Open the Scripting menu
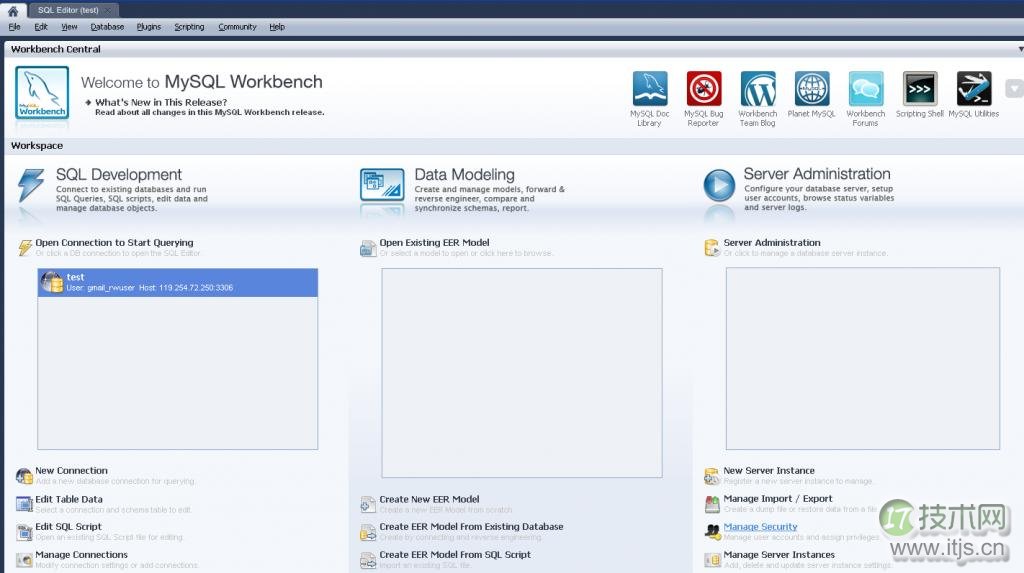The width and height of the screenshot is (1024, 573). pyautogui.click(x=189, y=27)
